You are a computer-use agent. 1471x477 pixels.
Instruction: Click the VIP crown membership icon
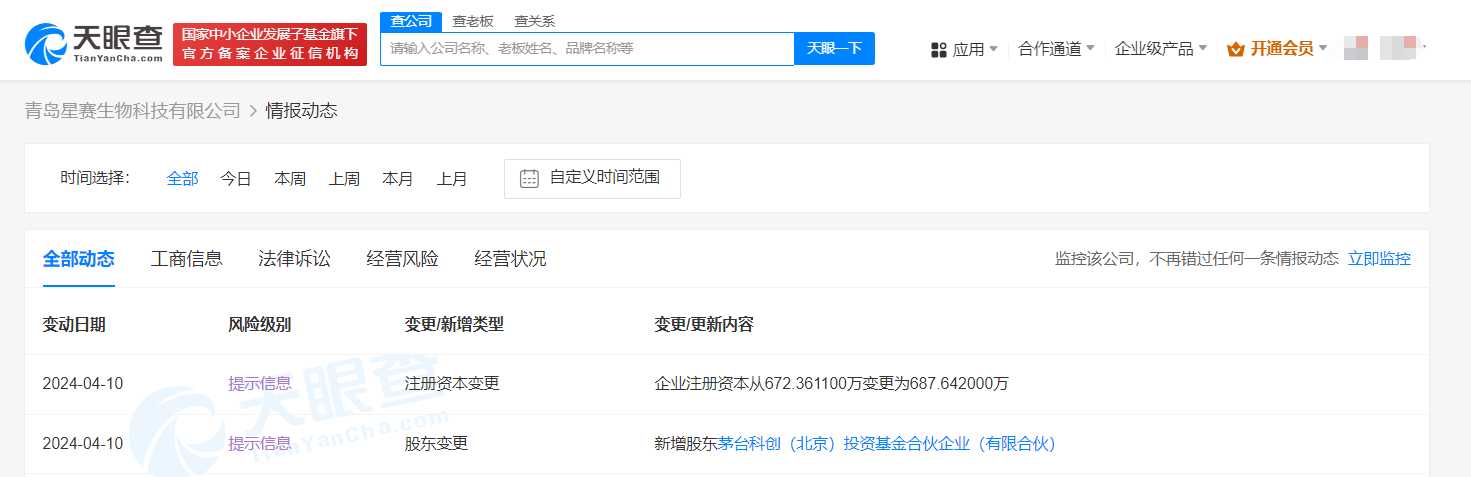pyautogui.click(x=1235, y=49)
